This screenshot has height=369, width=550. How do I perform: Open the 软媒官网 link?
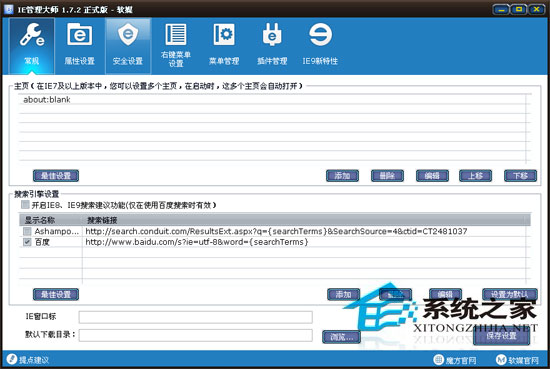tap(517, 360)
